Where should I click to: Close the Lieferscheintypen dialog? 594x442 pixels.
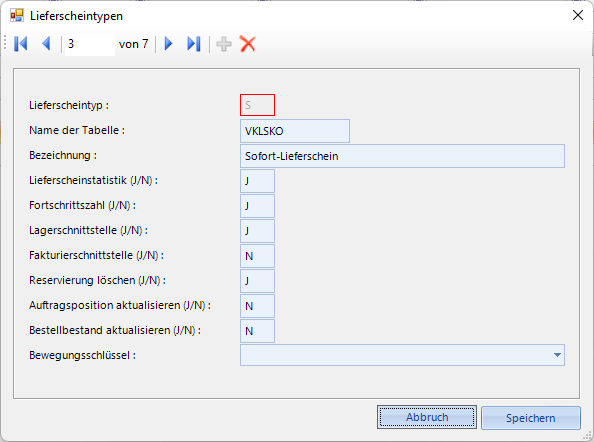(578, 15)
